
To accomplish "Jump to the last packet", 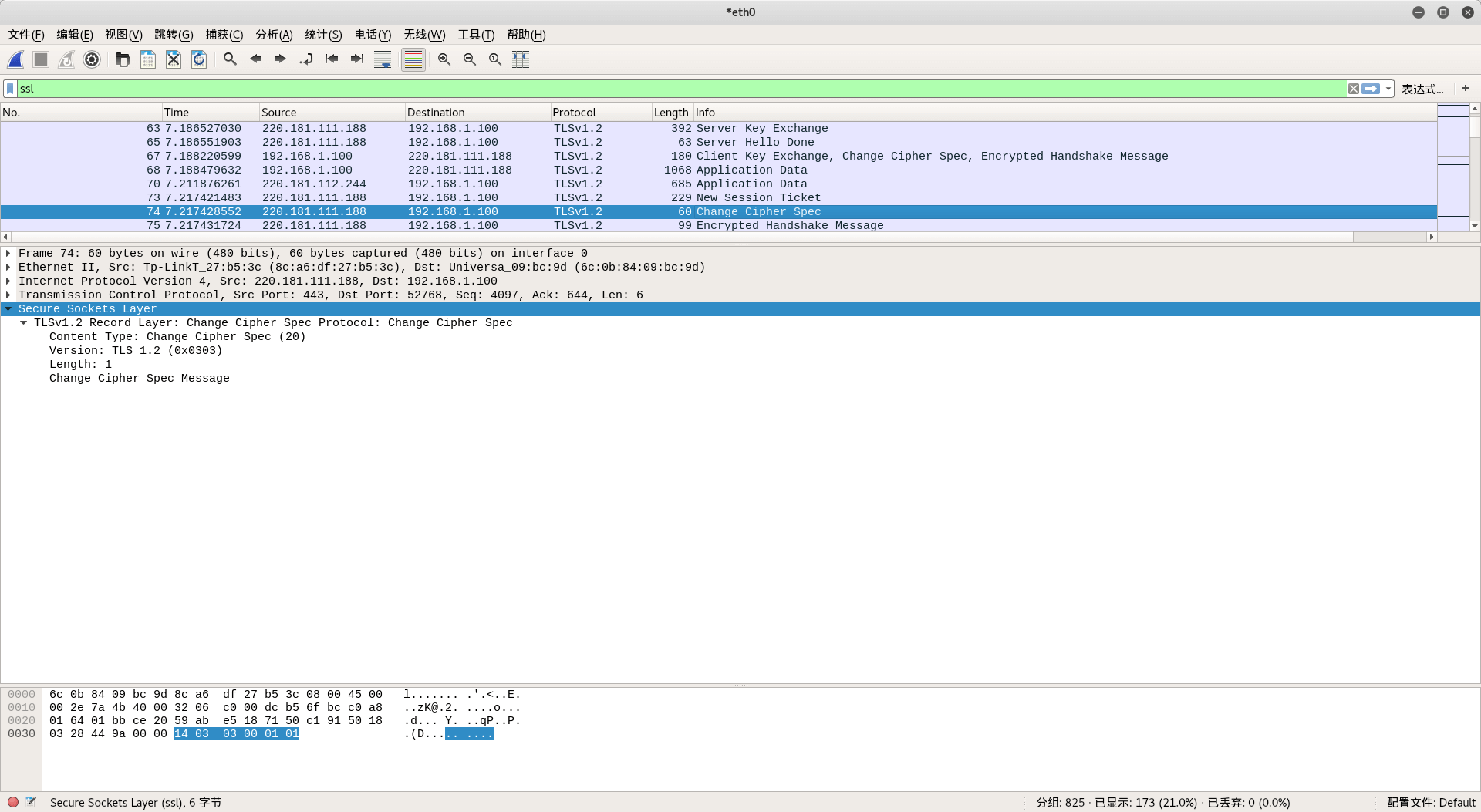I will tap(357, 59).
